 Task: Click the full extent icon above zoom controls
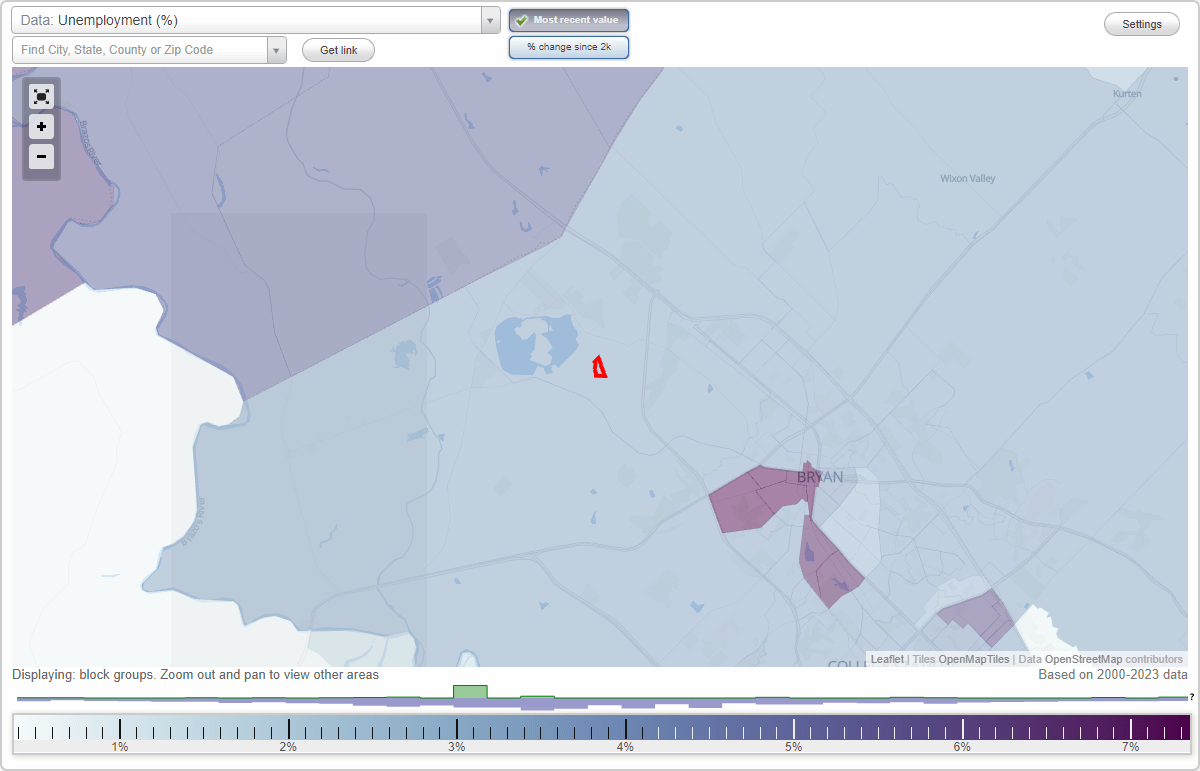41,96
